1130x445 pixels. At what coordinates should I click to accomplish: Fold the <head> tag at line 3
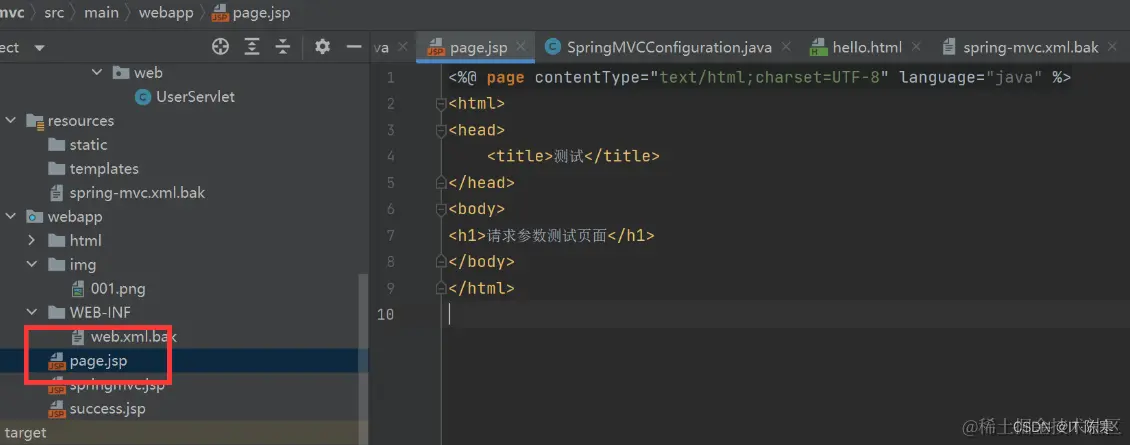click(x=441, y=131)
